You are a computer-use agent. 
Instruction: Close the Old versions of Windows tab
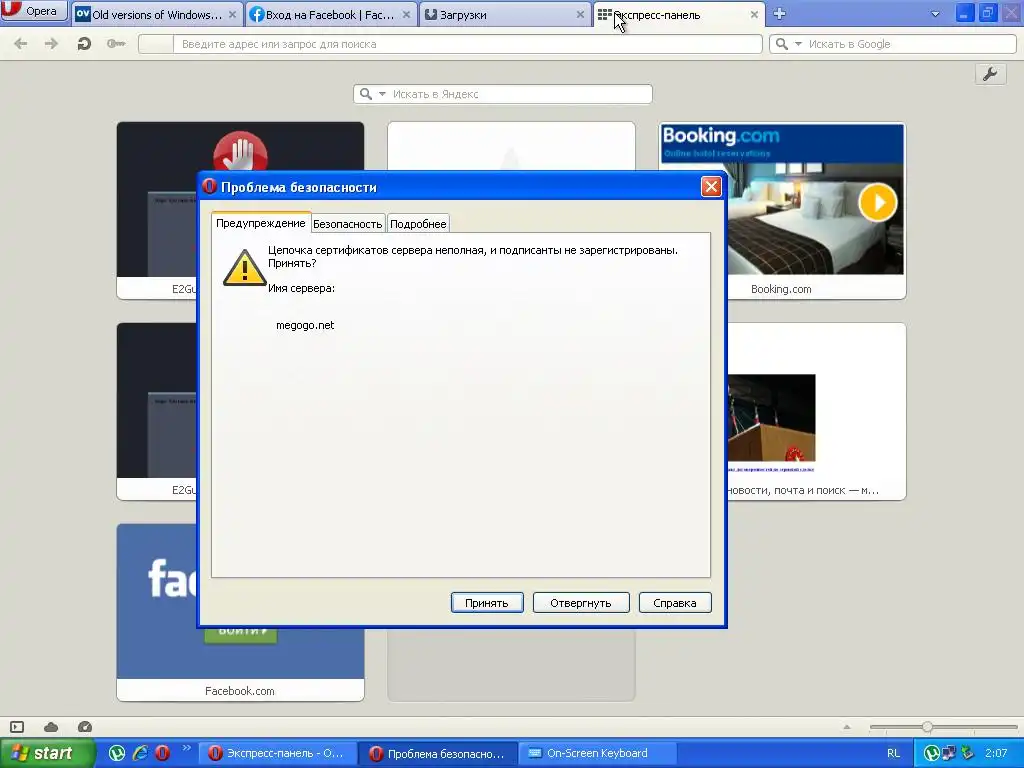232,14
